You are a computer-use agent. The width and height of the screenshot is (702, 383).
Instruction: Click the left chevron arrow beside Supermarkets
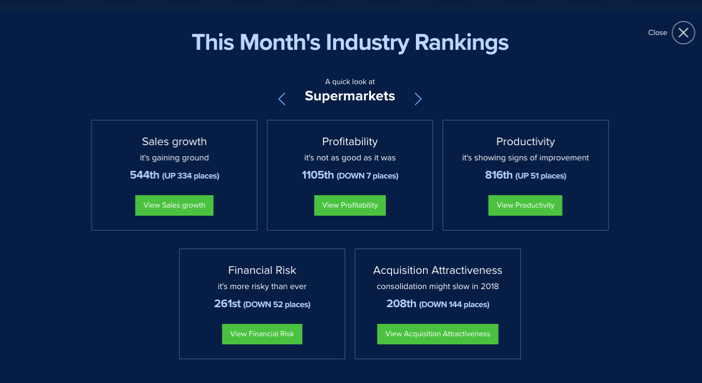tap(282, 99)
